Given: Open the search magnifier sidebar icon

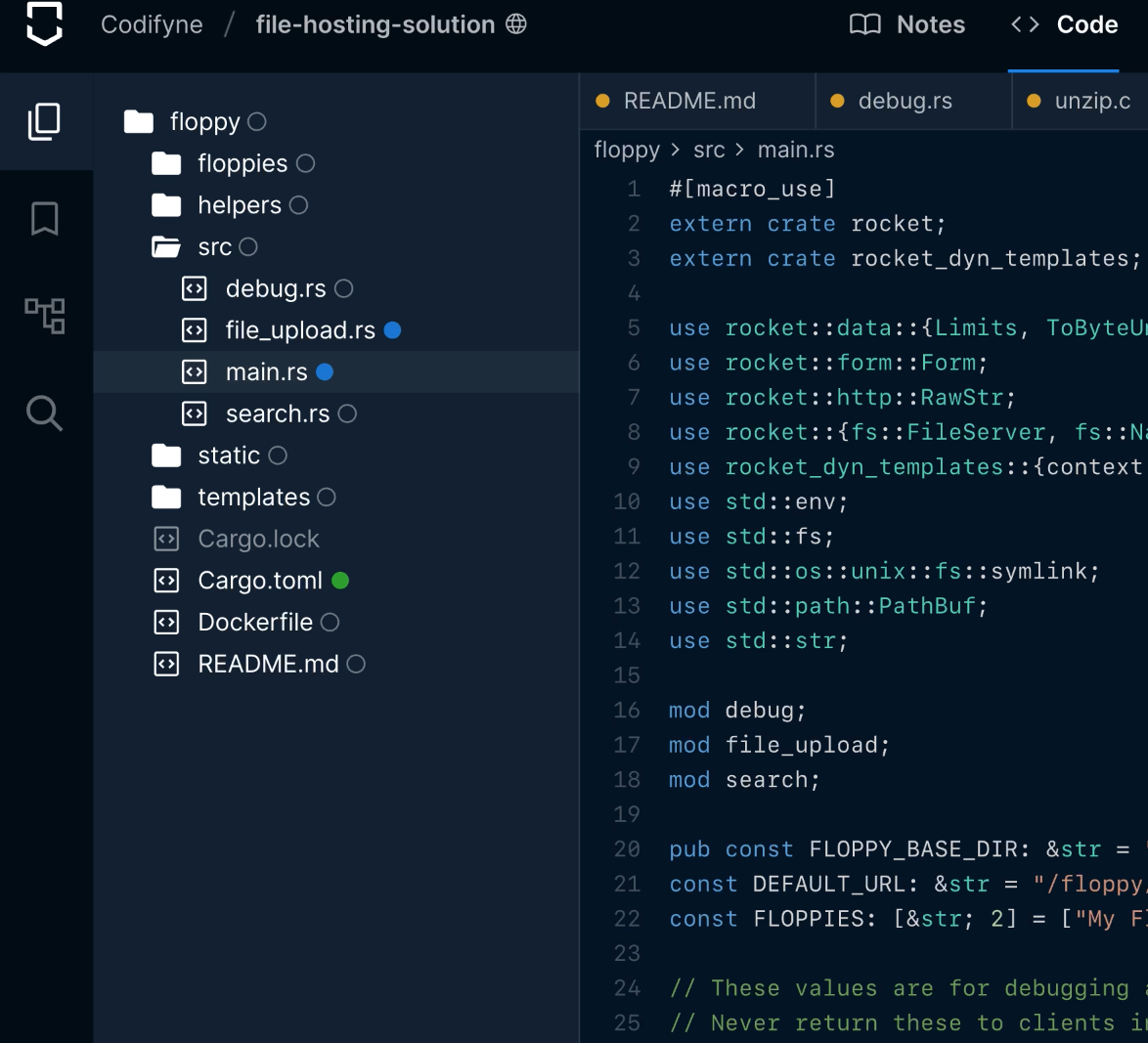Looking at the screenshot, I should coord(44,413).
